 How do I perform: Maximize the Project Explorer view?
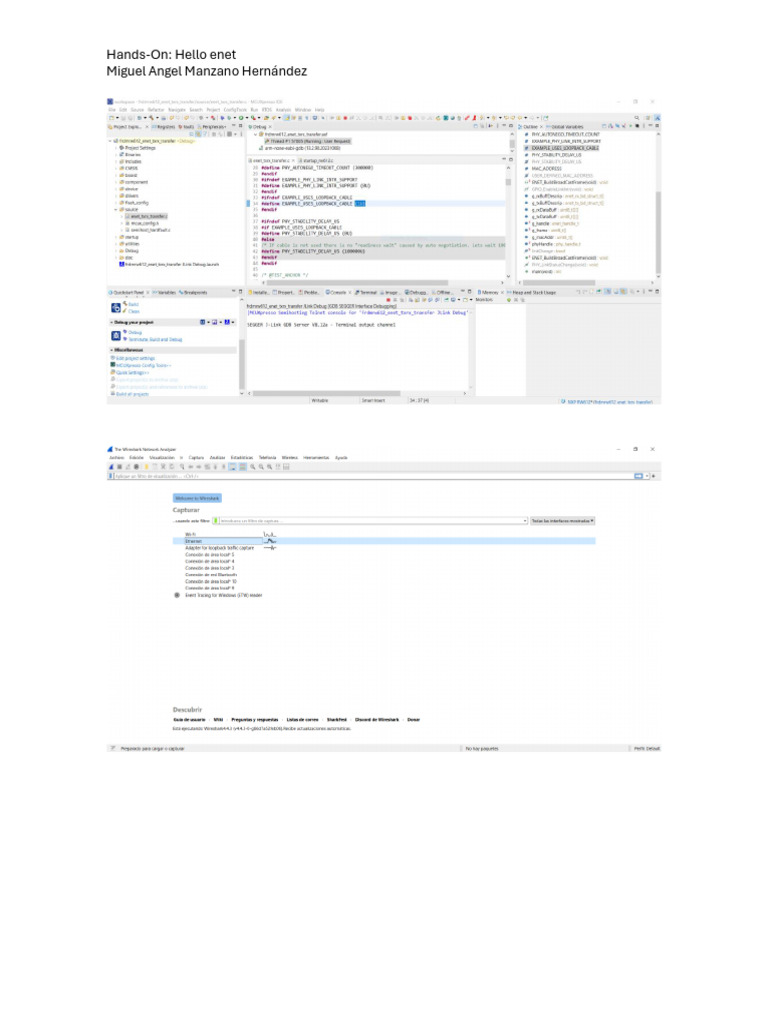coord(240,126)
